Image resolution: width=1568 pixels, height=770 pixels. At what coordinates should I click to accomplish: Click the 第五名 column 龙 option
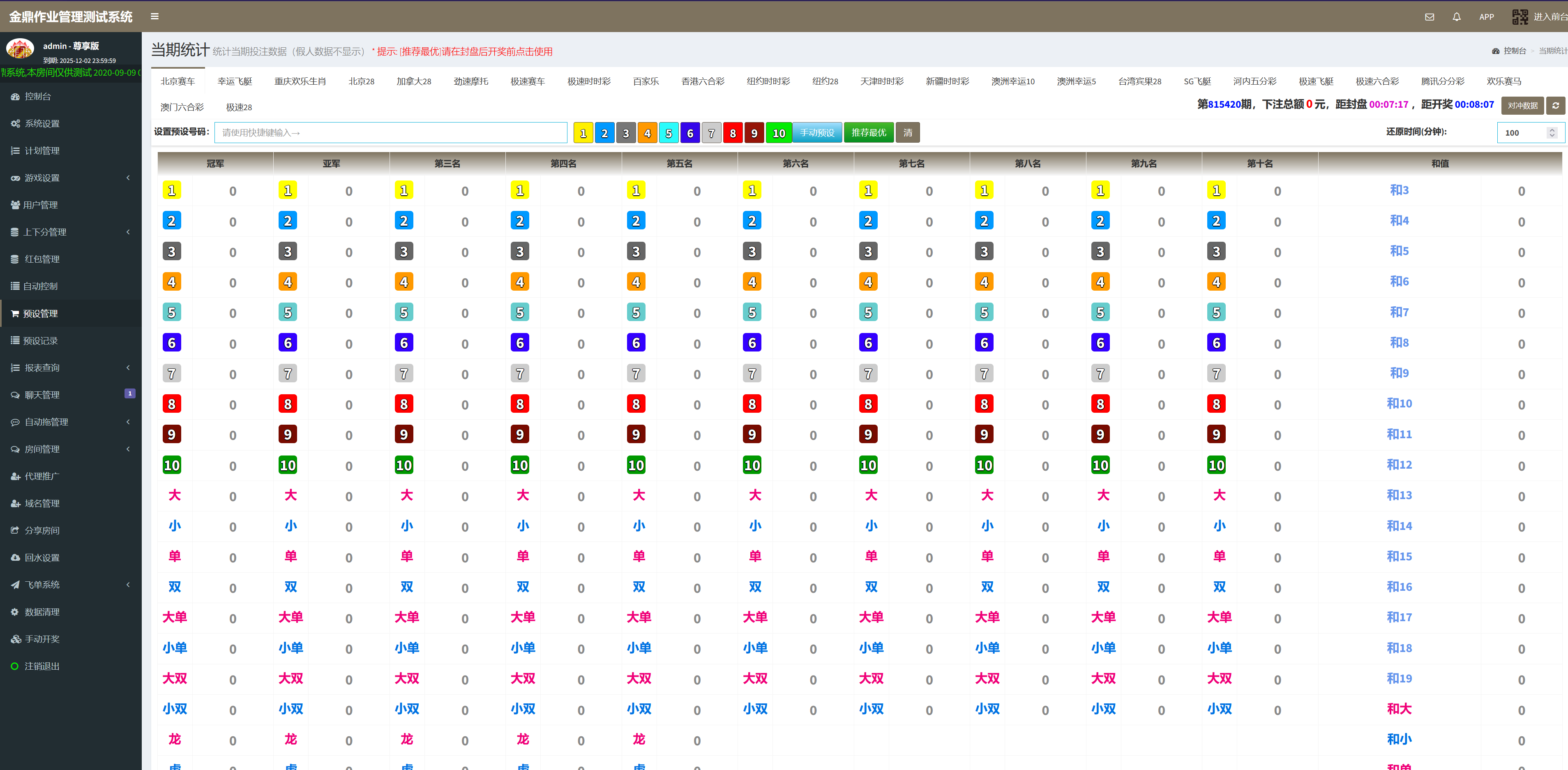(639, 739)
